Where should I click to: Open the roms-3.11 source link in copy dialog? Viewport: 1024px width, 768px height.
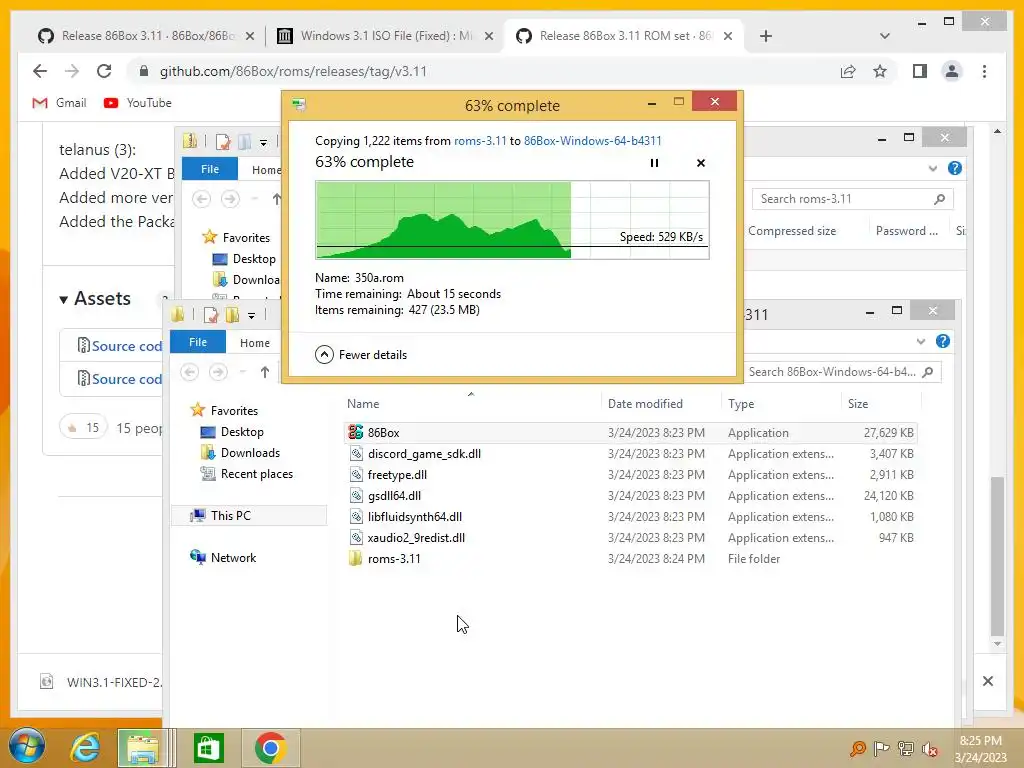(x=480, y=140)
